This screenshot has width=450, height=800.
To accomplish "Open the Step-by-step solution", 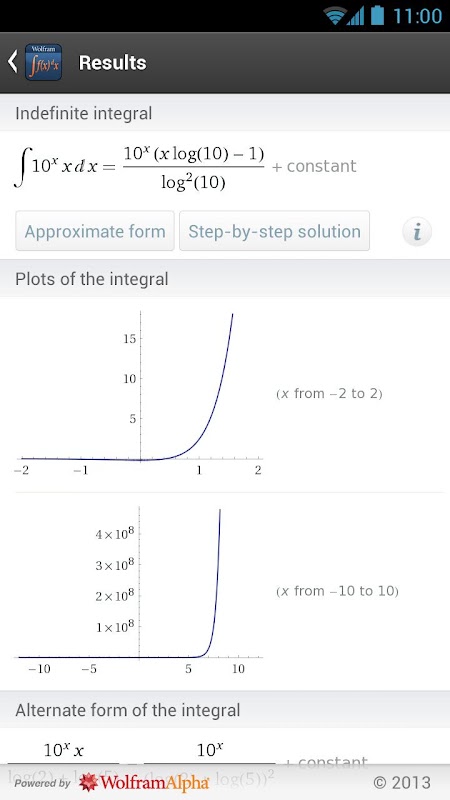I will (274, 231).
